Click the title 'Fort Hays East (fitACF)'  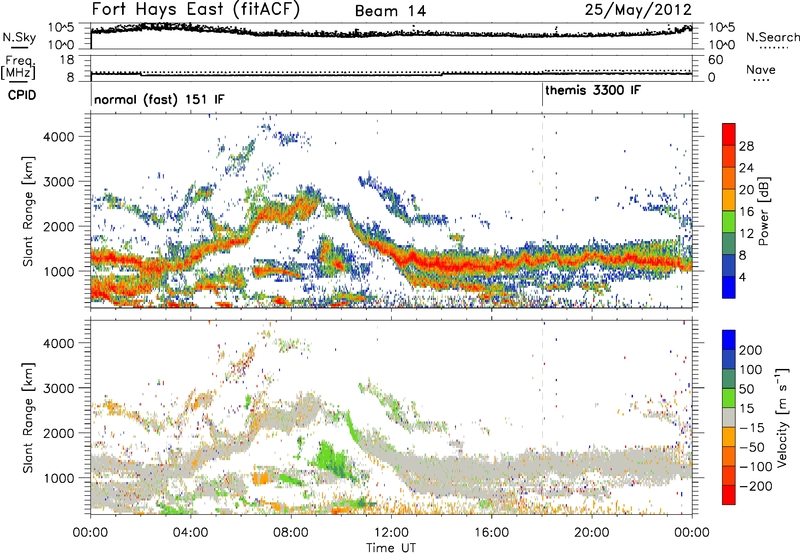pyautogui.click(x=196, y=10)
